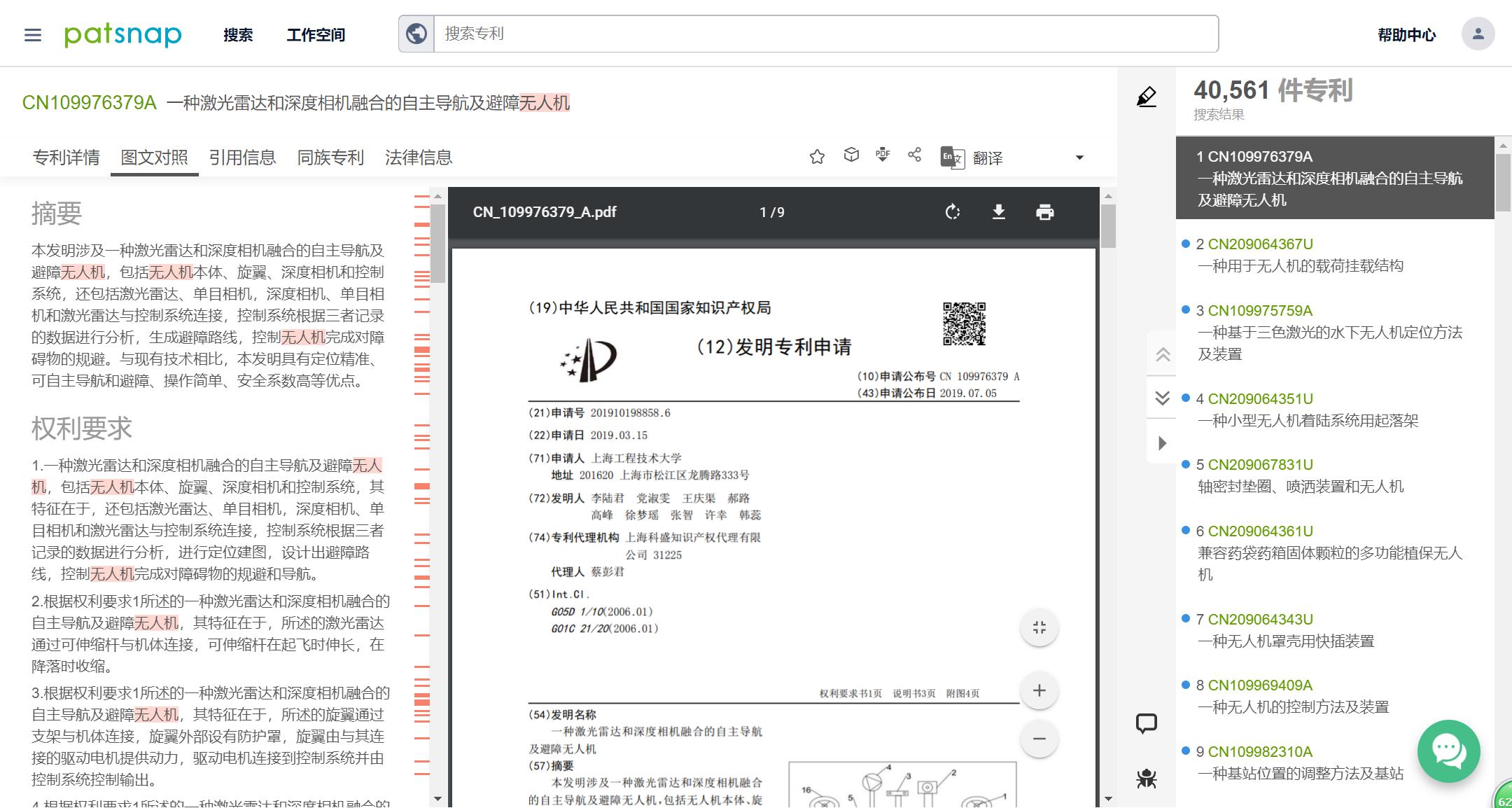Click the highlighter pen icon
The width and height of the screenshot is (1512, 808).
1146,97
